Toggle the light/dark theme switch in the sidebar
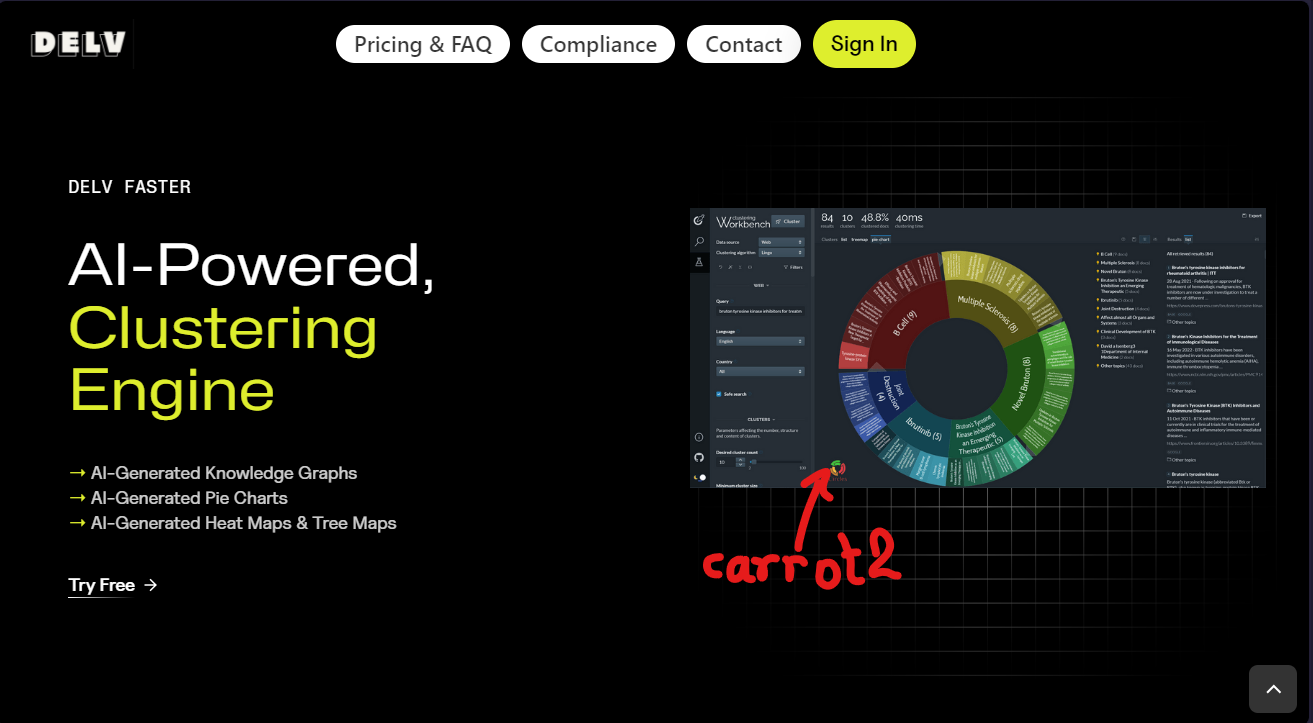1313x723 pixels. (x=699, y=477)
